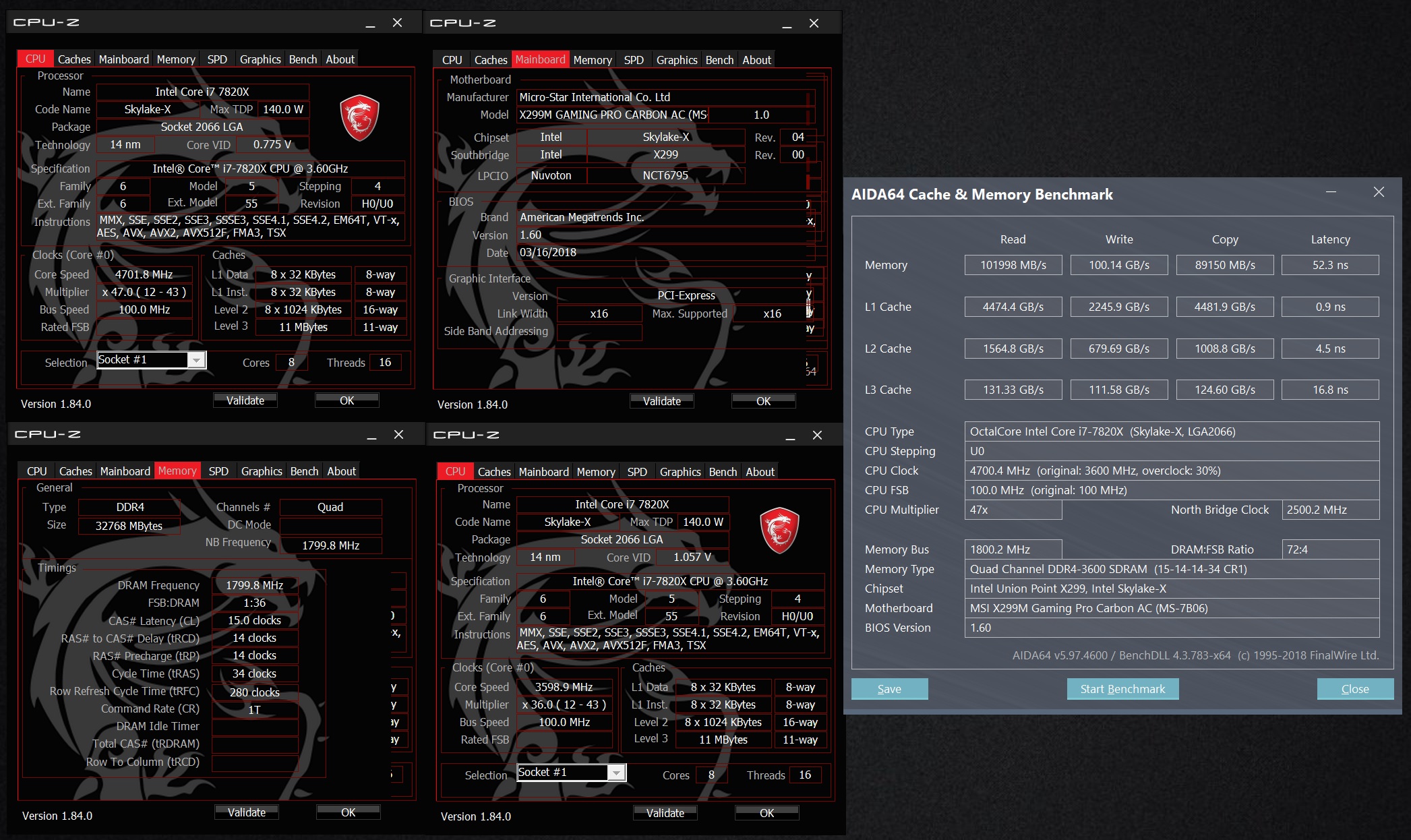
Task: Click Core VID 1.057 V in bottom-right CPU-Z
Action: click(692, 557)
